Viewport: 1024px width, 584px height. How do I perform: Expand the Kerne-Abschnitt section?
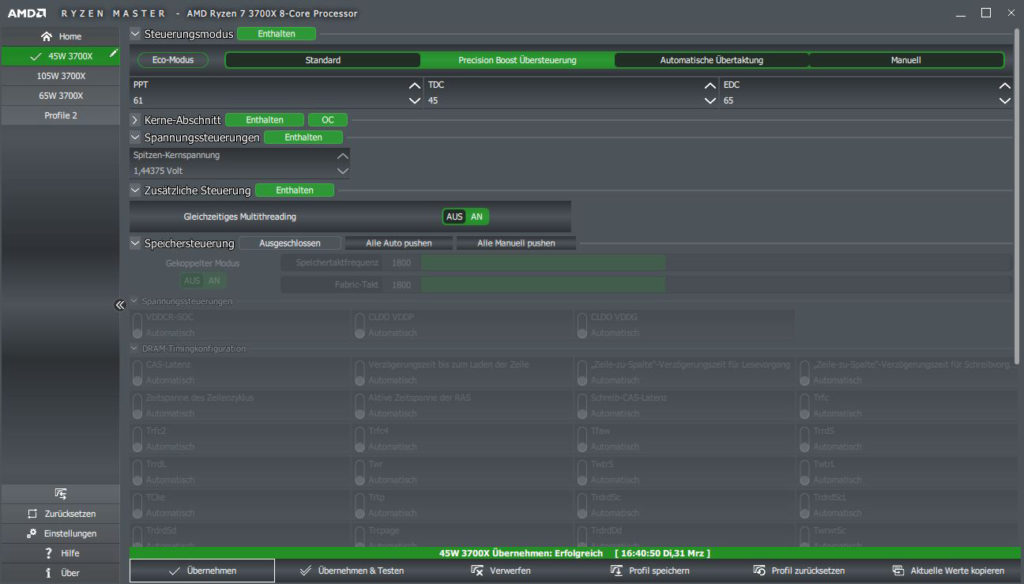pyautogui.click(x=136, y=120)
